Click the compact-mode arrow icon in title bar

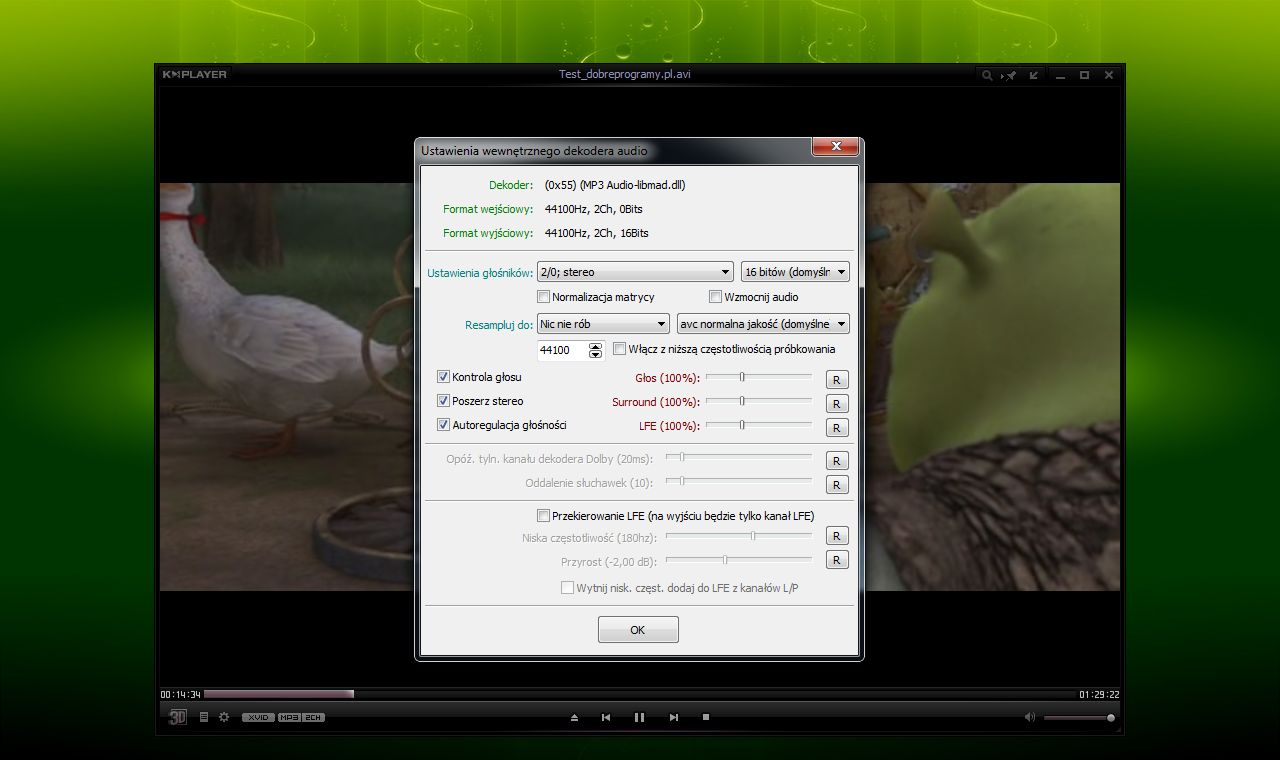click(x=1034, y=75)
